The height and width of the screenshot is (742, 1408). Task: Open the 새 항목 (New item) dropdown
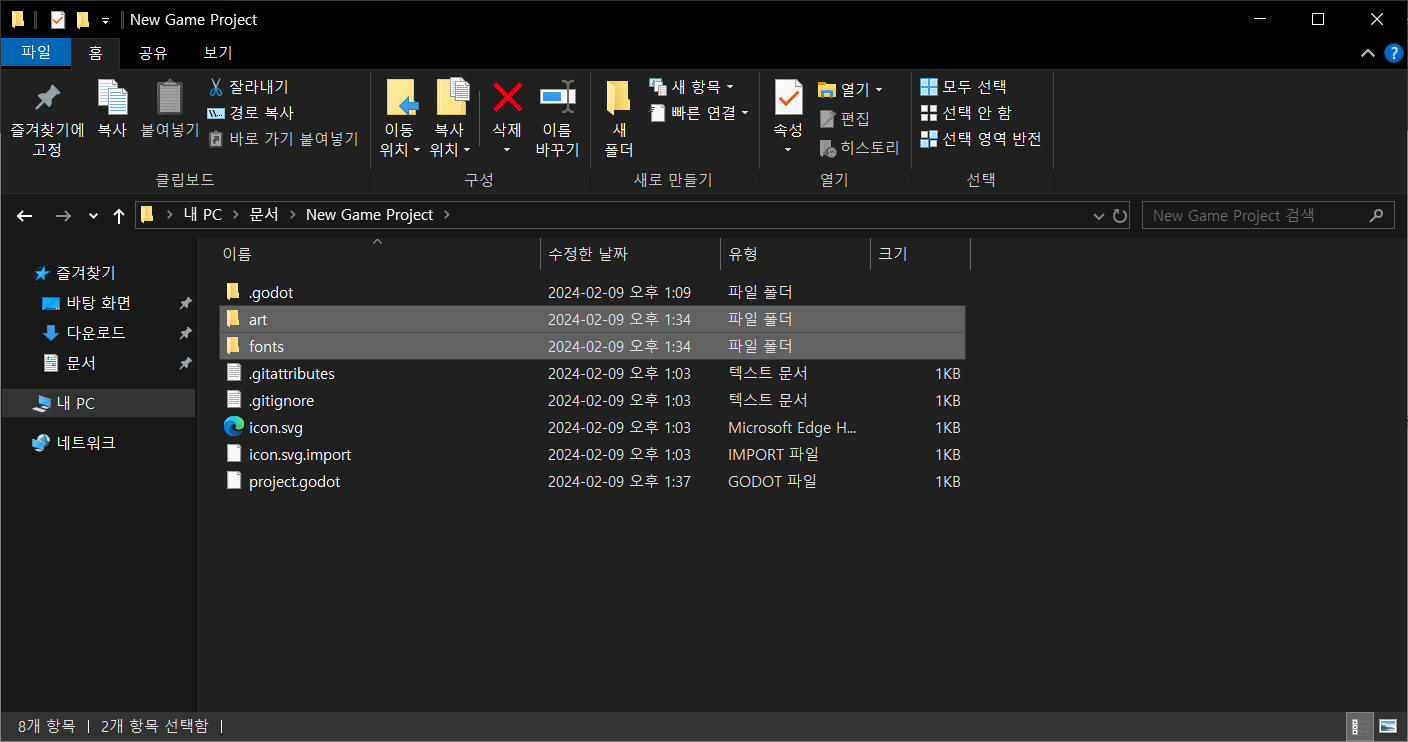(691, 87)
